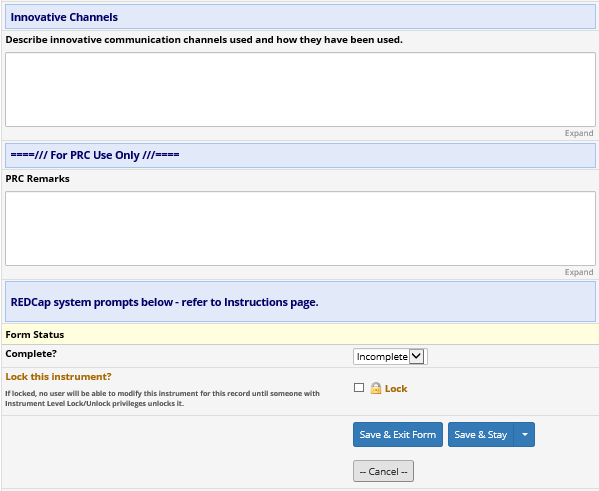This screenshot has height=491, width=599.
Task: Focus the PRC Remarks text area
Action: tap(300, 228)
